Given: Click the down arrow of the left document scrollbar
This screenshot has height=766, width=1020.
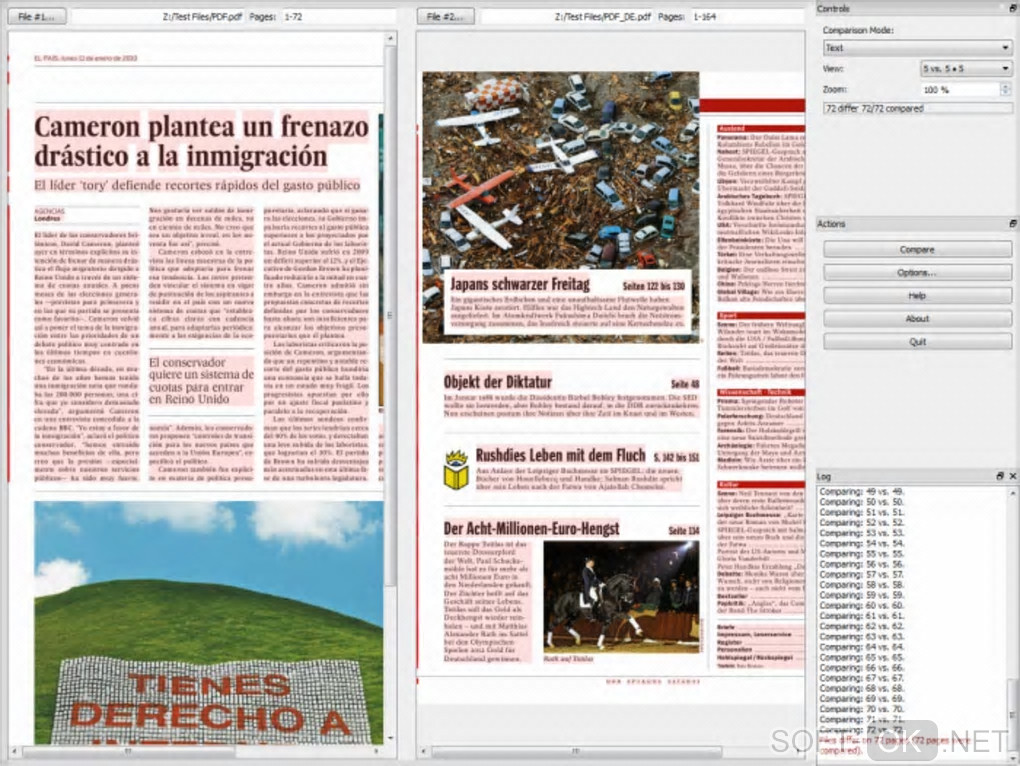Looking at the screenshot, I should [x=390, y=738].
